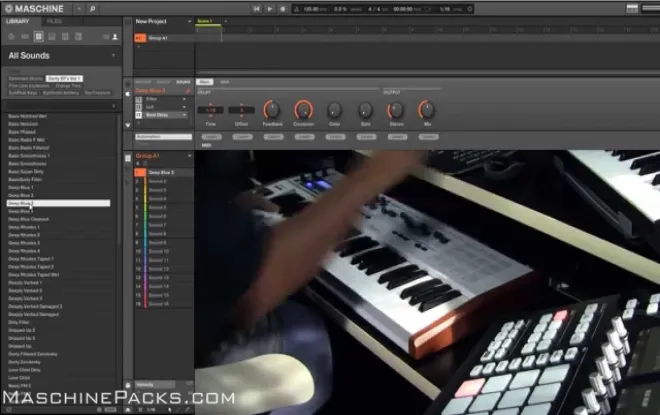The image size is (660, 415).
Task: Click the mixer view icon at top right
Action: 632,9
